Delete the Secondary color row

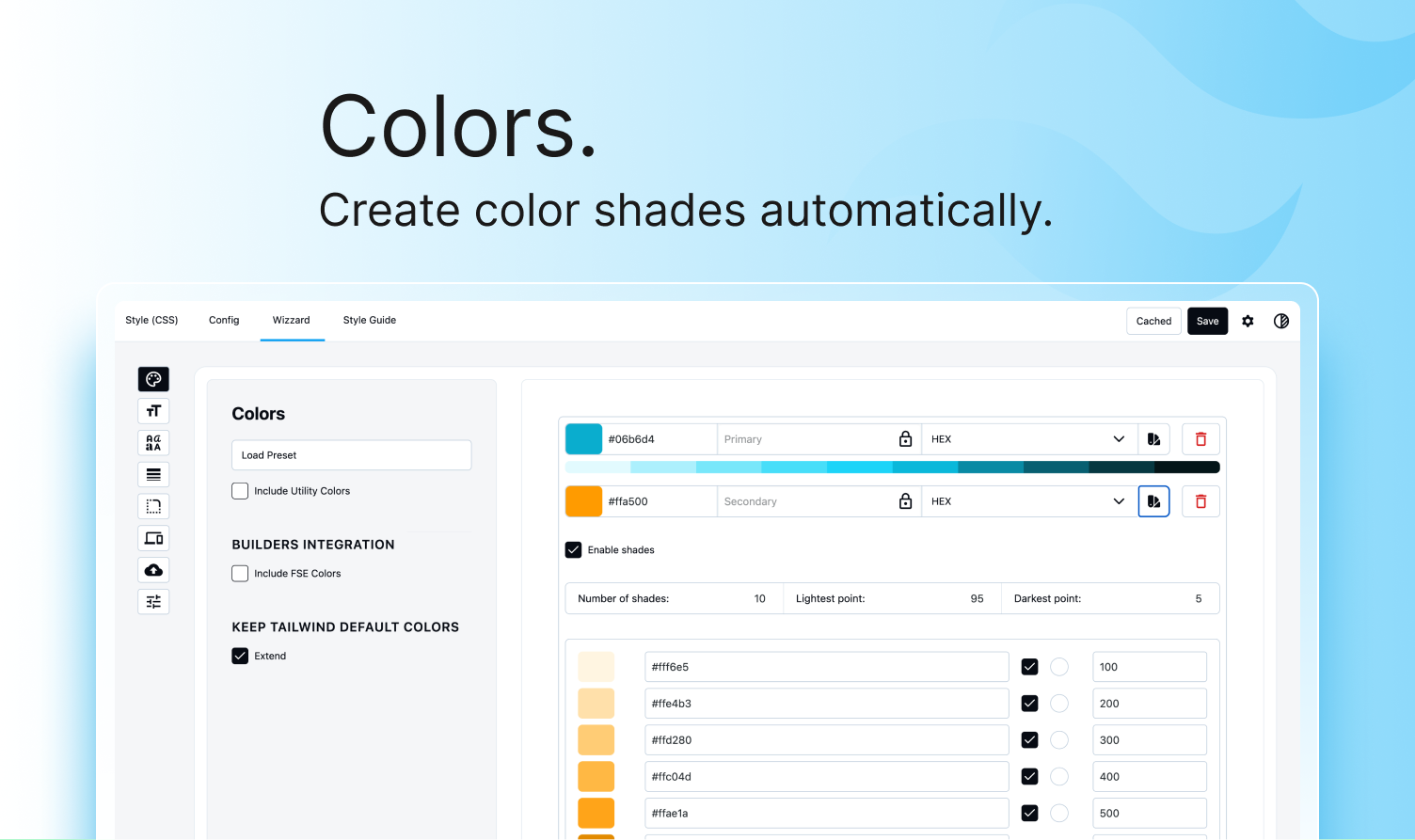click(x=1200, y=501)
